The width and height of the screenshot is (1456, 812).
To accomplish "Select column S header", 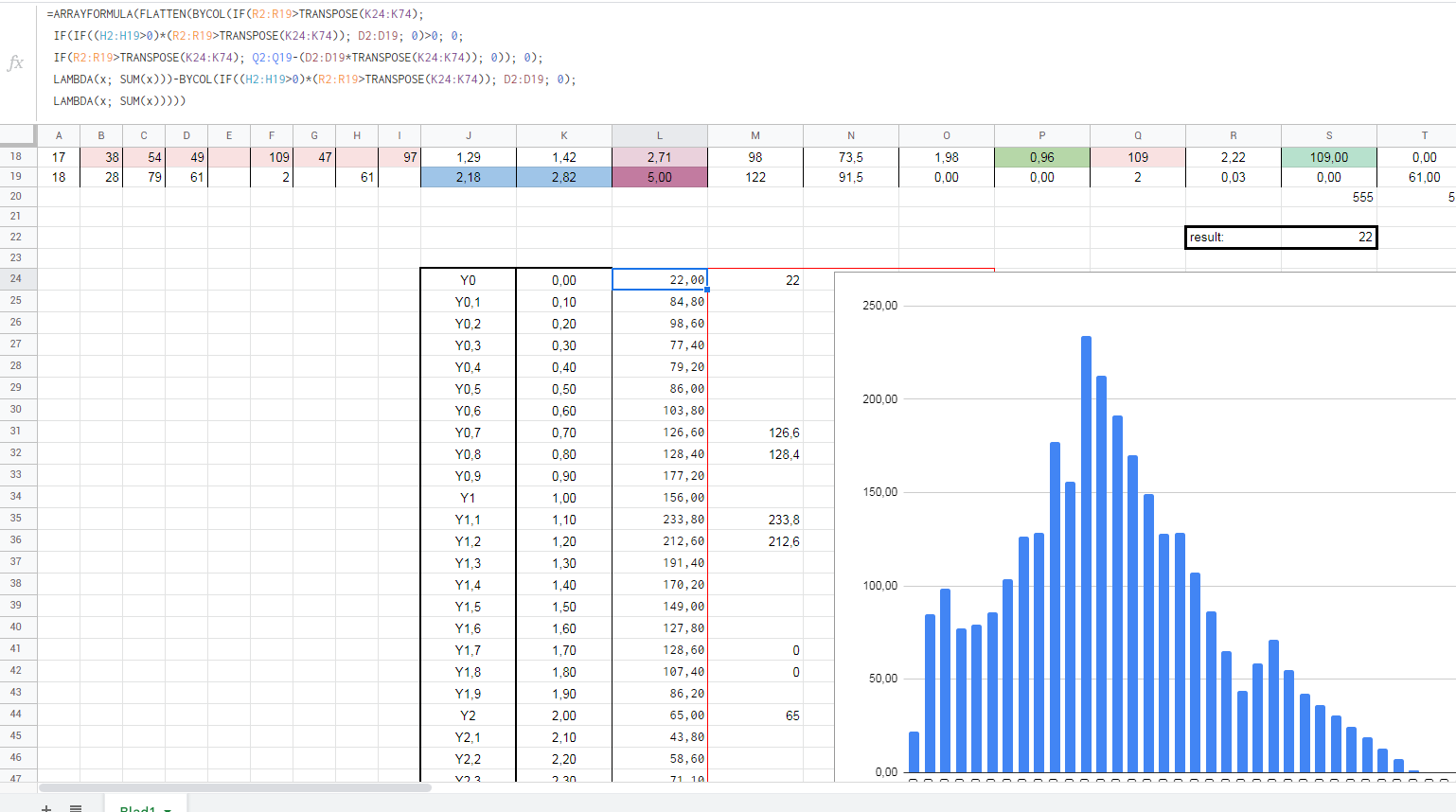I will coord(1329,135).
